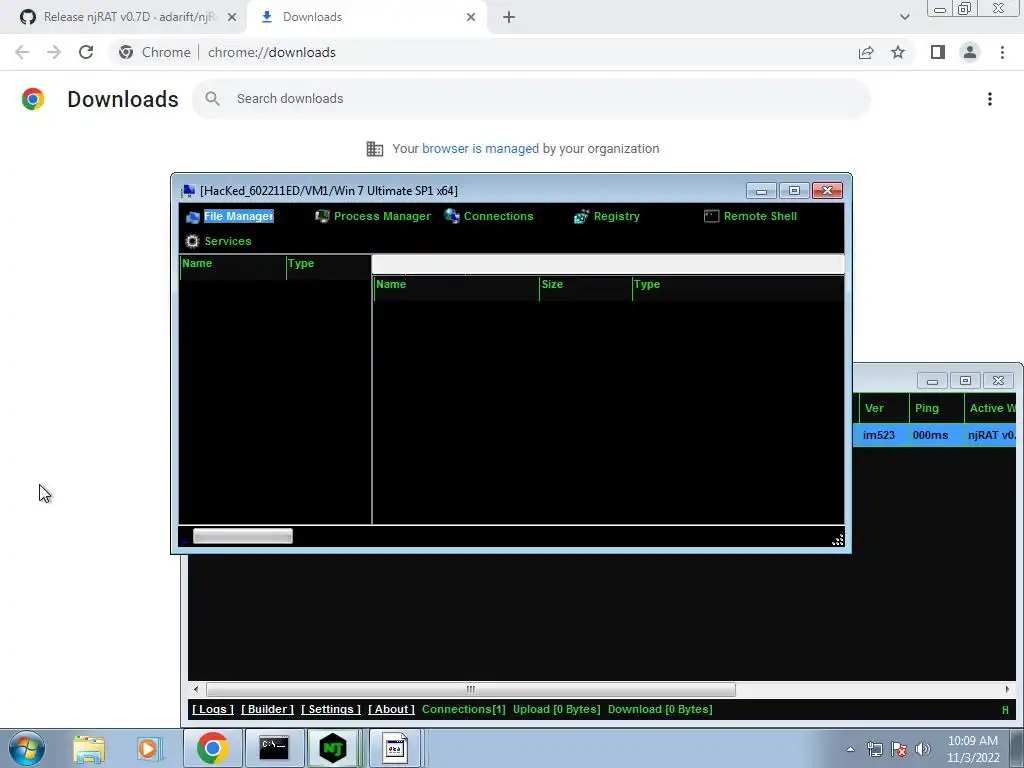Open a new Chrome tab
The height and width of the screenshot is (768, 1024).
point(509,17)
